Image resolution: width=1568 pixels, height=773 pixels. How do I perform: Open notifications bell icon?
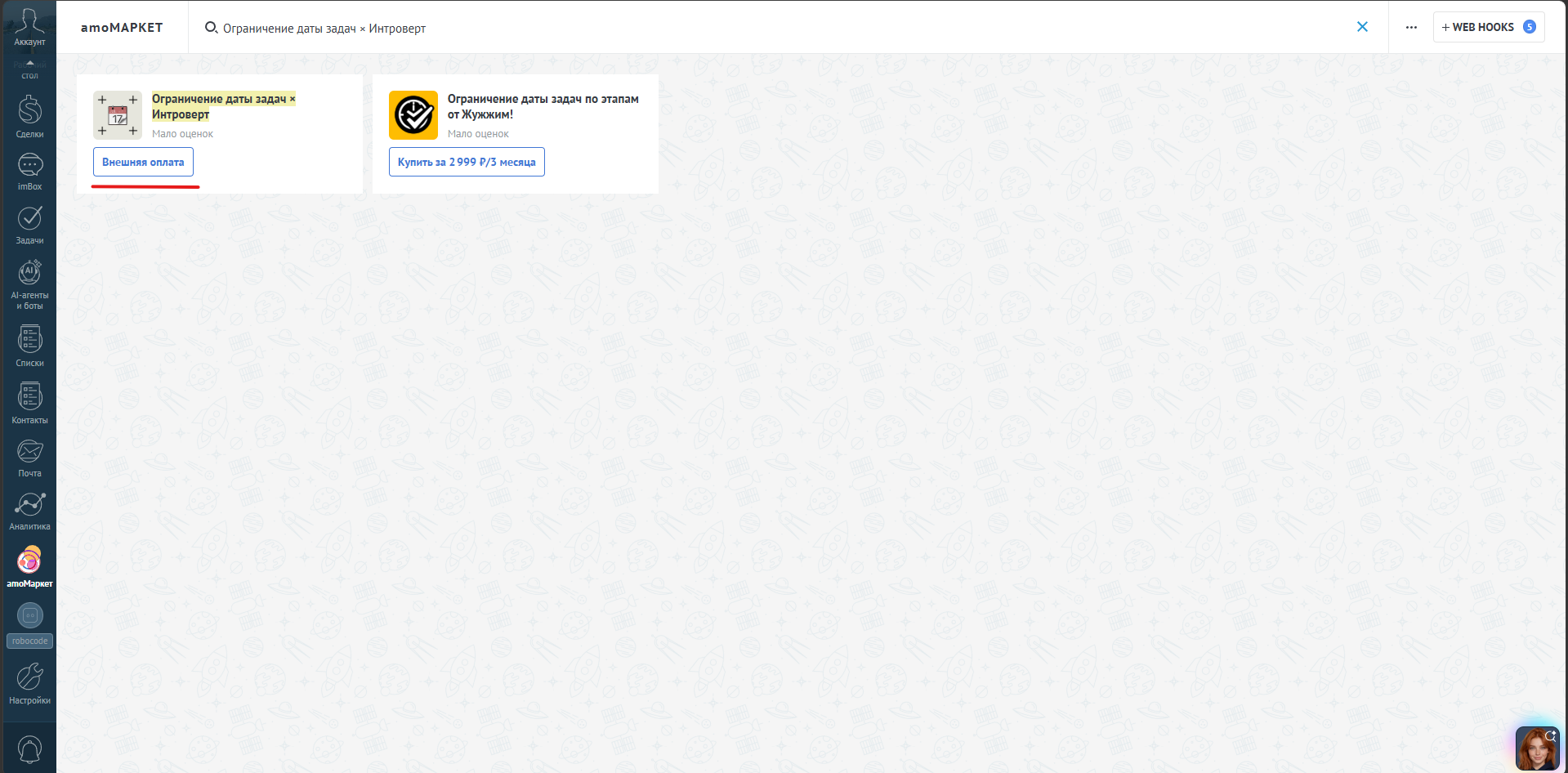29,749
